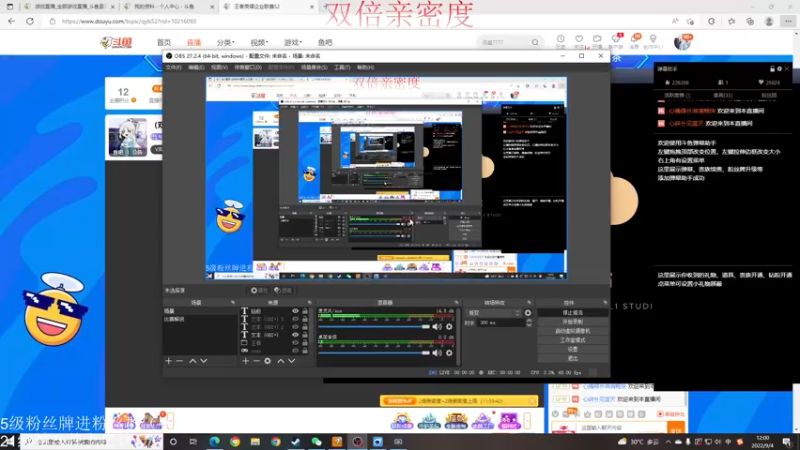Click the 停止推流 button in OBS Controls

coord(572,313)
